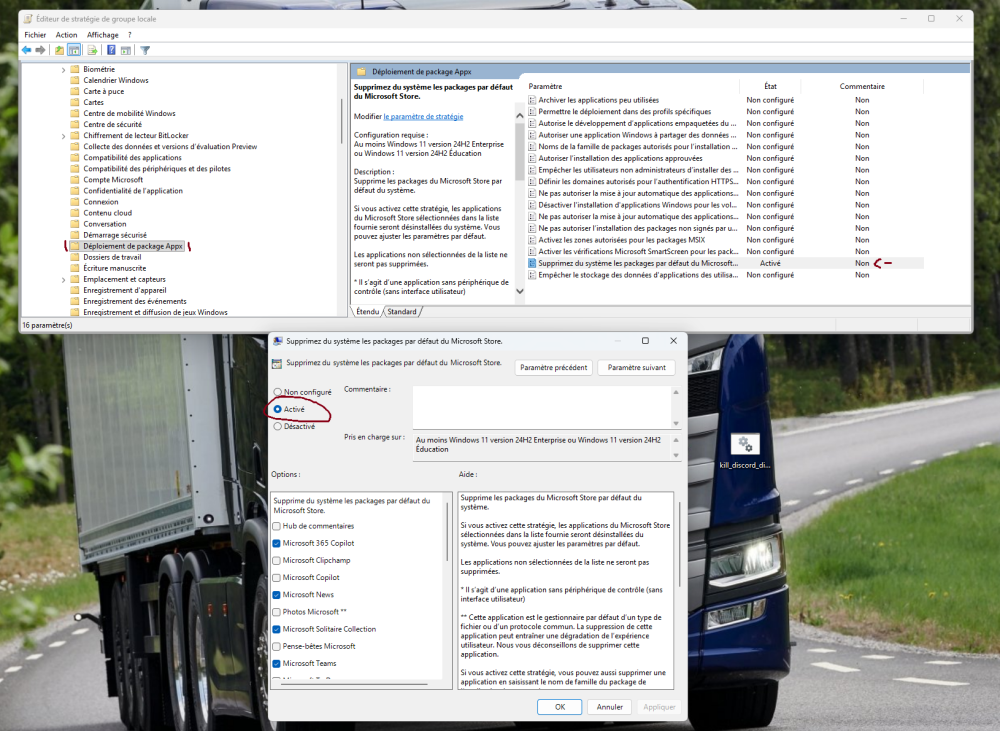Click the policy icon for Archiver les applications peu utilisées
Viewport: 1000px width, 731px height.
(532, 100)
